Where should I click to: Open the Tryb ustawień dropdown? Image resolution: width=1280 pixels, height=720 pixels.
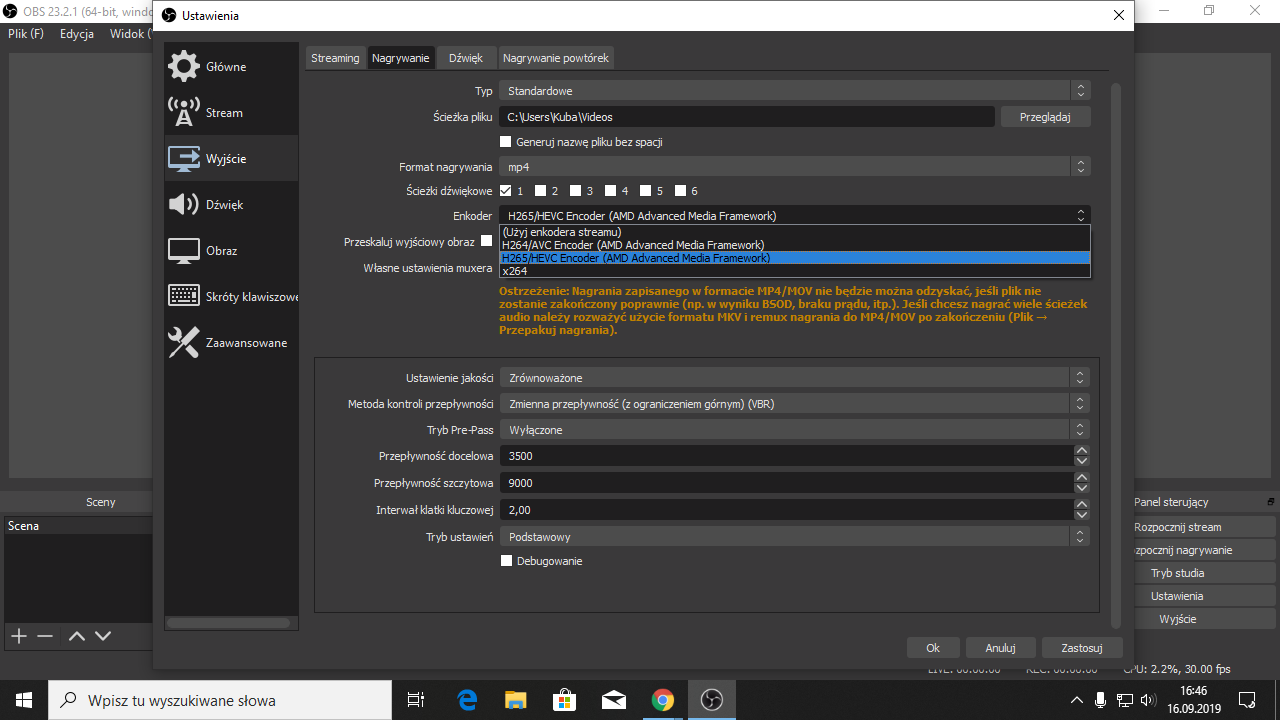pyautogui.click(x=795, y=537)
